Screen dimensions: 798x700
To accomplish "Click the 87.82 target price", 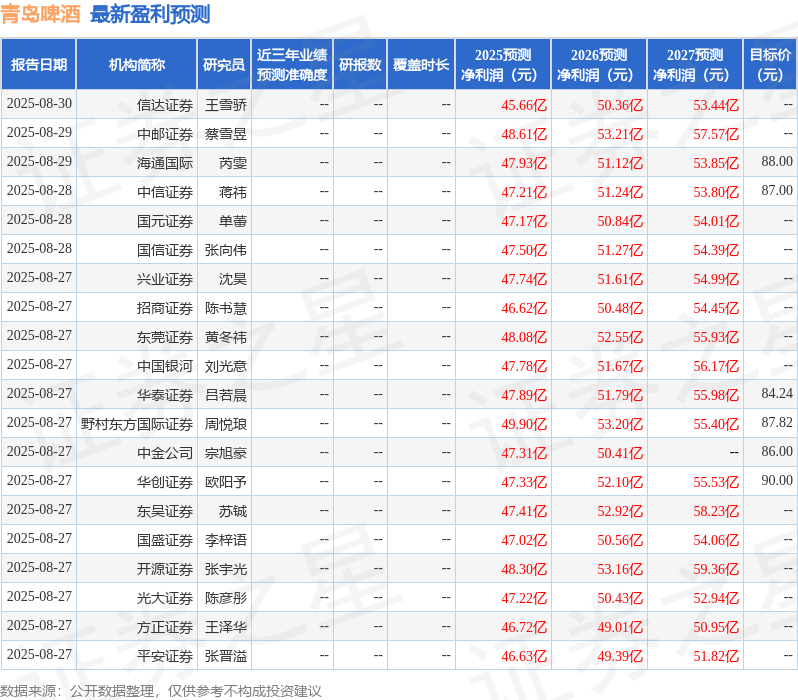I will tap(777, 423).
